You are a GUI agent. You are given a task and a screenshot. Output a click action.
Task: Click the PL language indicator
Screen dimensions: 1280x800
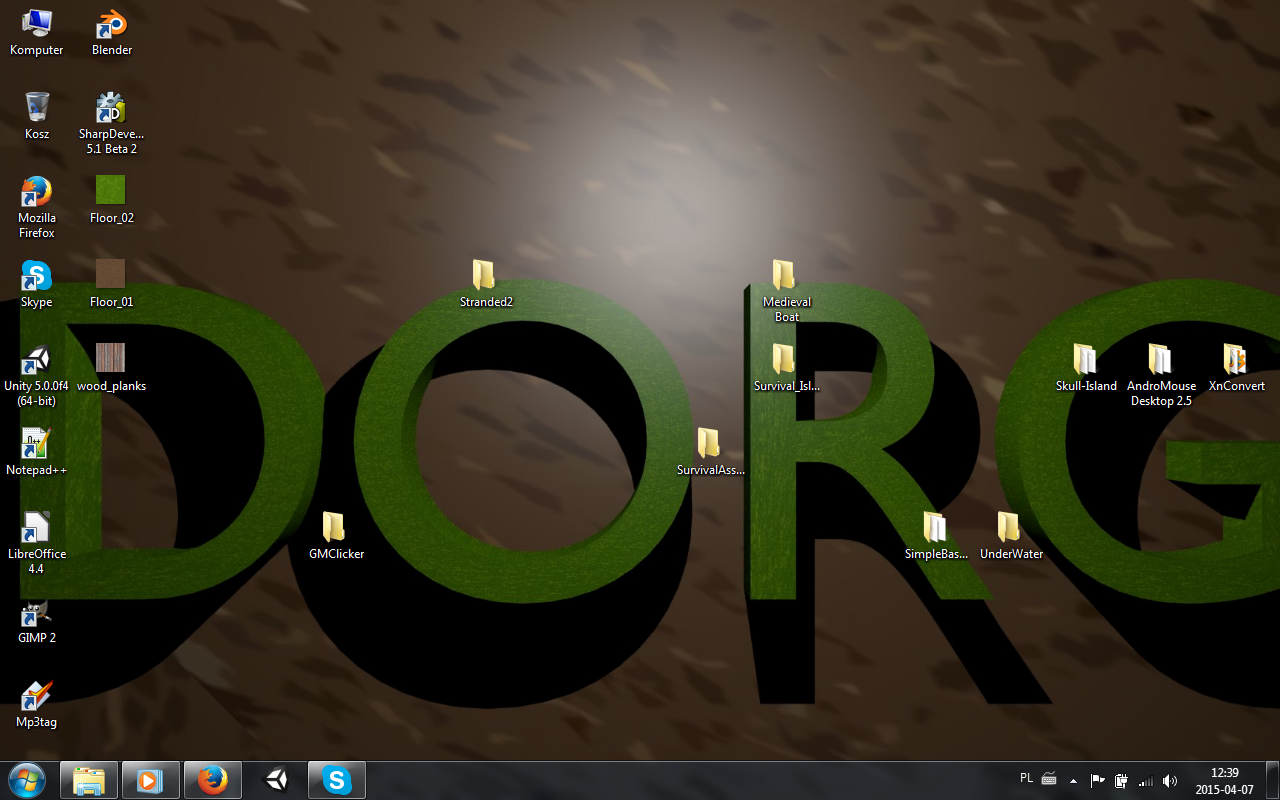click(1026, 778)
